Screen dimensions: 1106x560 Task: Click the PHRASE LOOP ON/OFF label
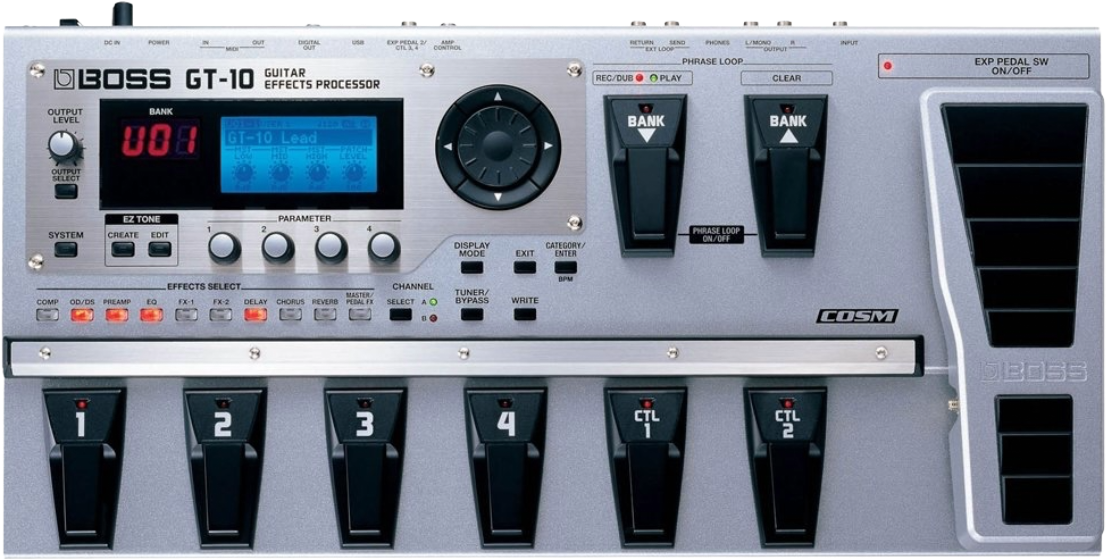[716, 234]
